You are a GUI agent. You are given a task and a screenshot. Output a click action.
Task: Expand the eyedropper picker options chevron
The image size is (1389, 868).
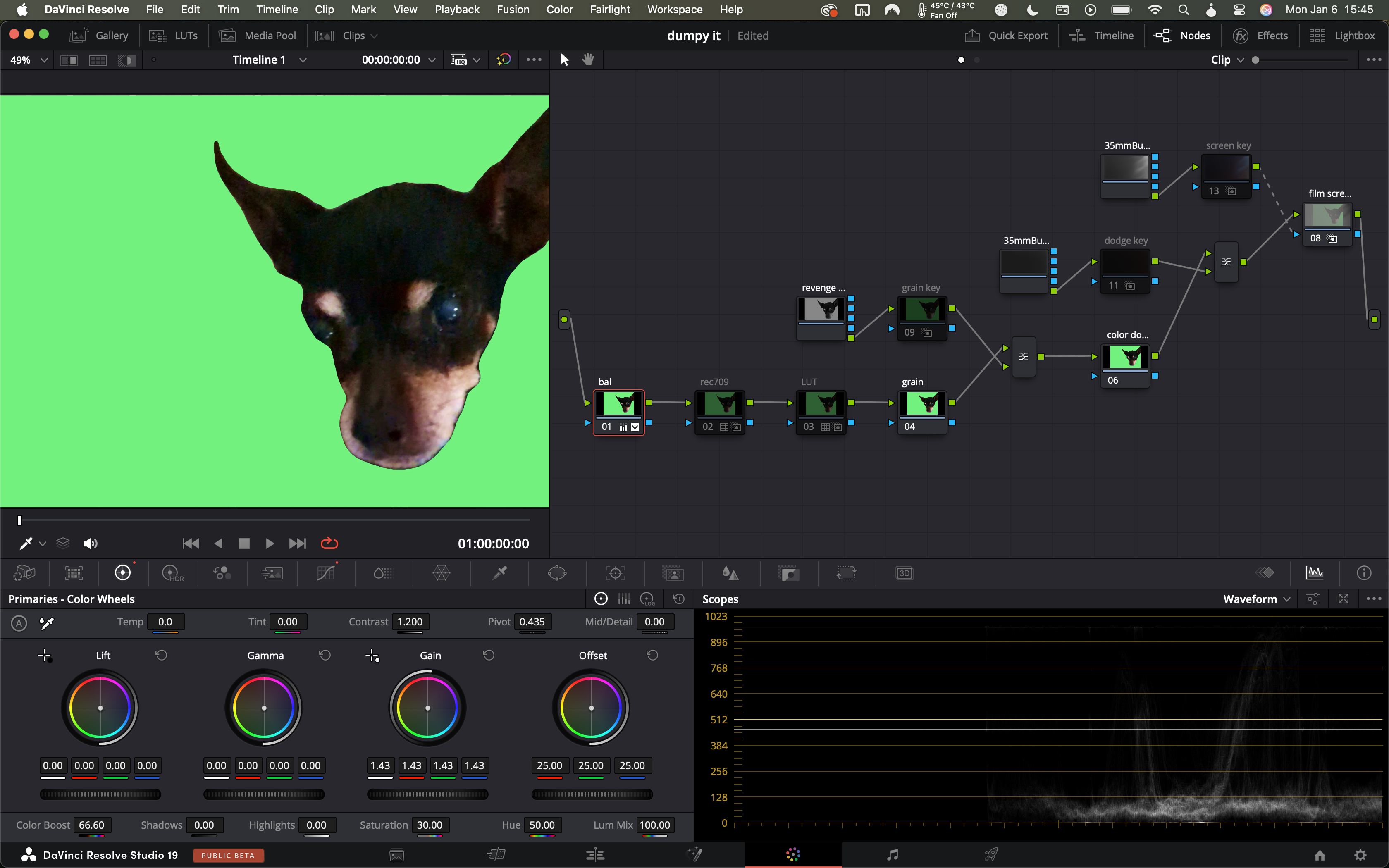tap(43, 544)
